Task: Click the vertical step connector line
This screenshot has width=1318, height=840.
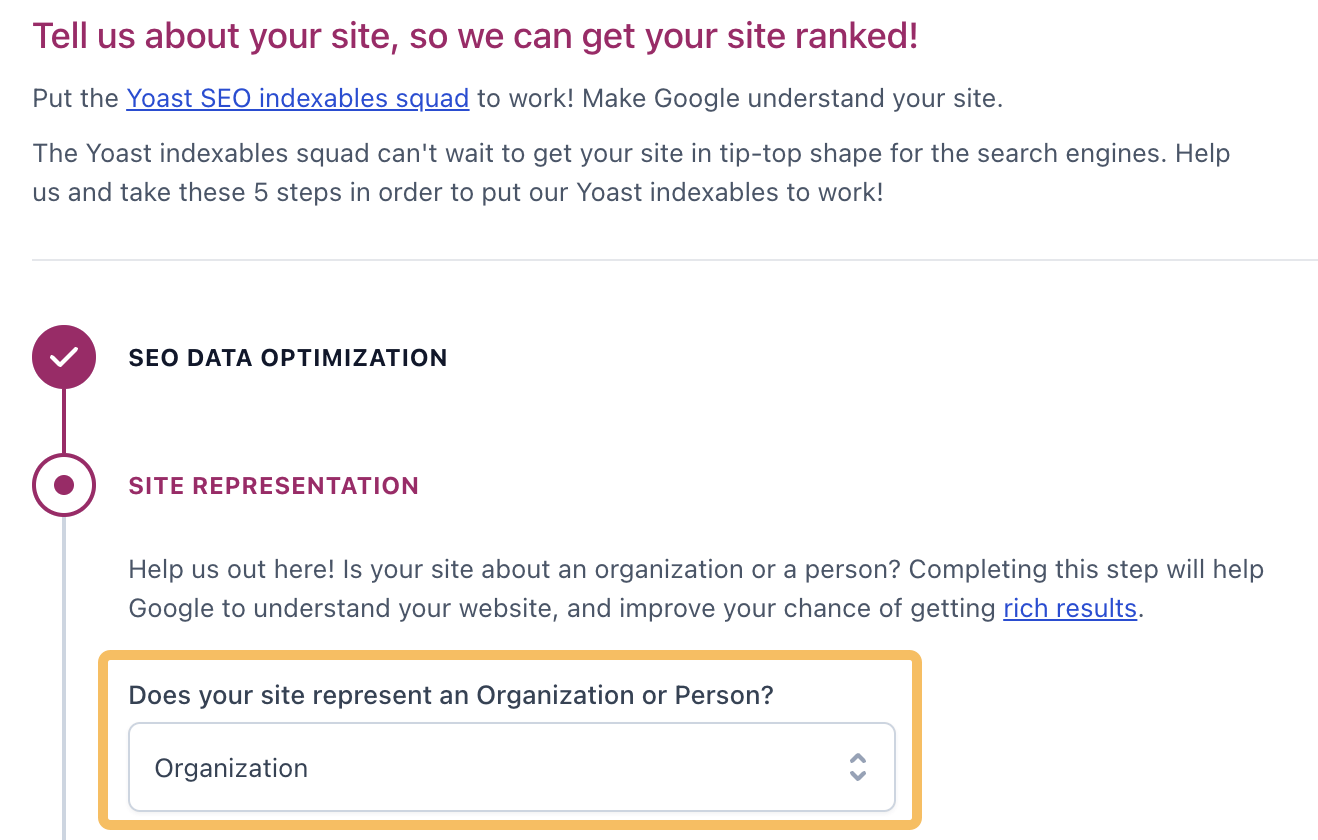Action: click(x=64, y=420)
